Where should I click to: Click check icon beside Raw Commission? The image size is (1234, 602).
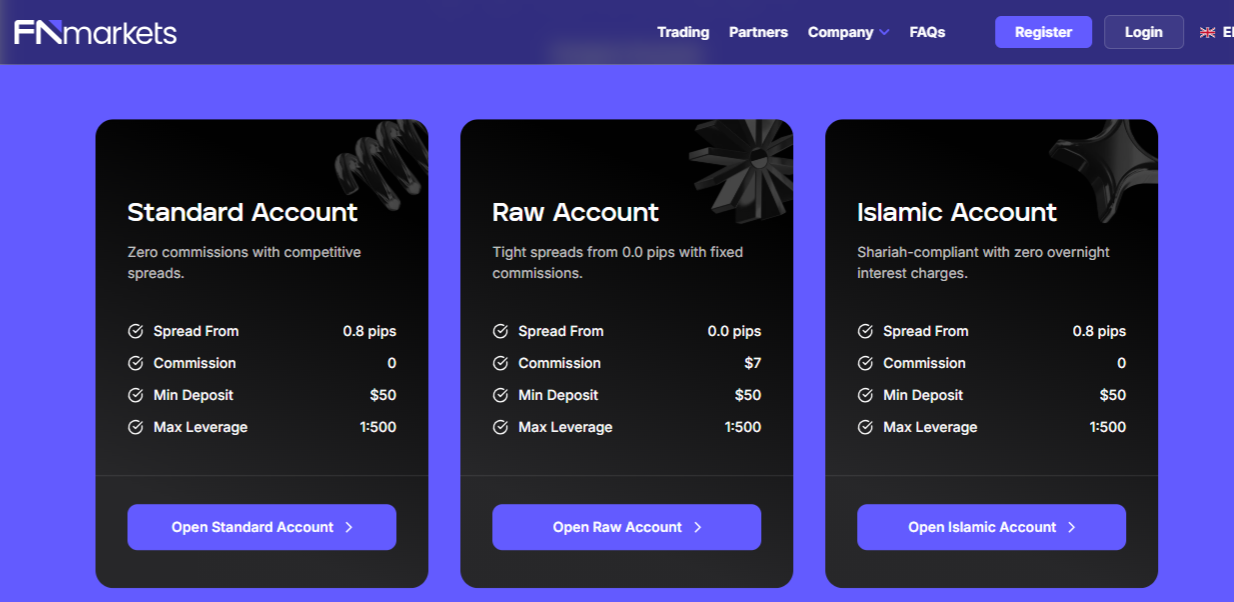coord(501,363)
